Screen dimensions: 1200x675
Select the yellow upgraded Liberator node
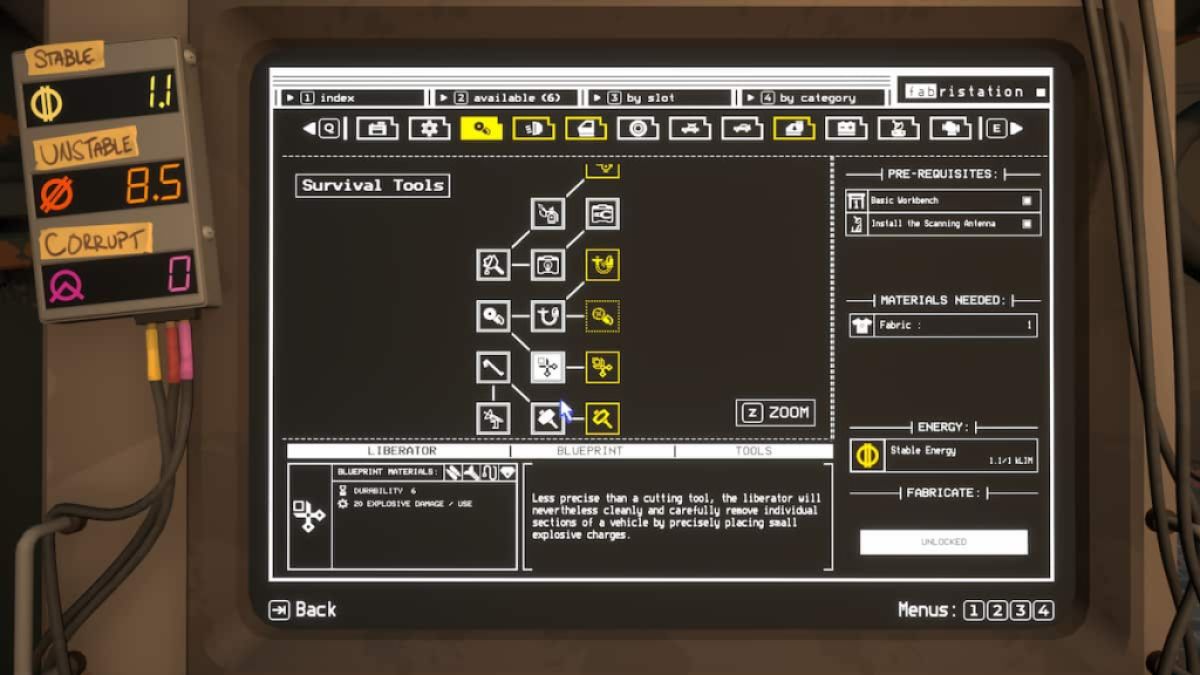(602, 367)
